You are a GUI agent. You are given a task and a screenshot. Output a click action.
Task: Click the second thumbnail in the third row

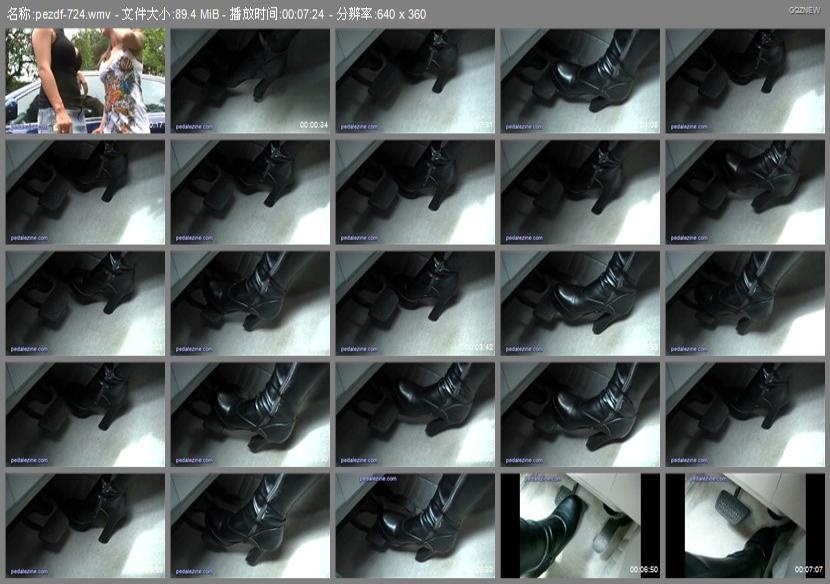(x=250, y=303)
